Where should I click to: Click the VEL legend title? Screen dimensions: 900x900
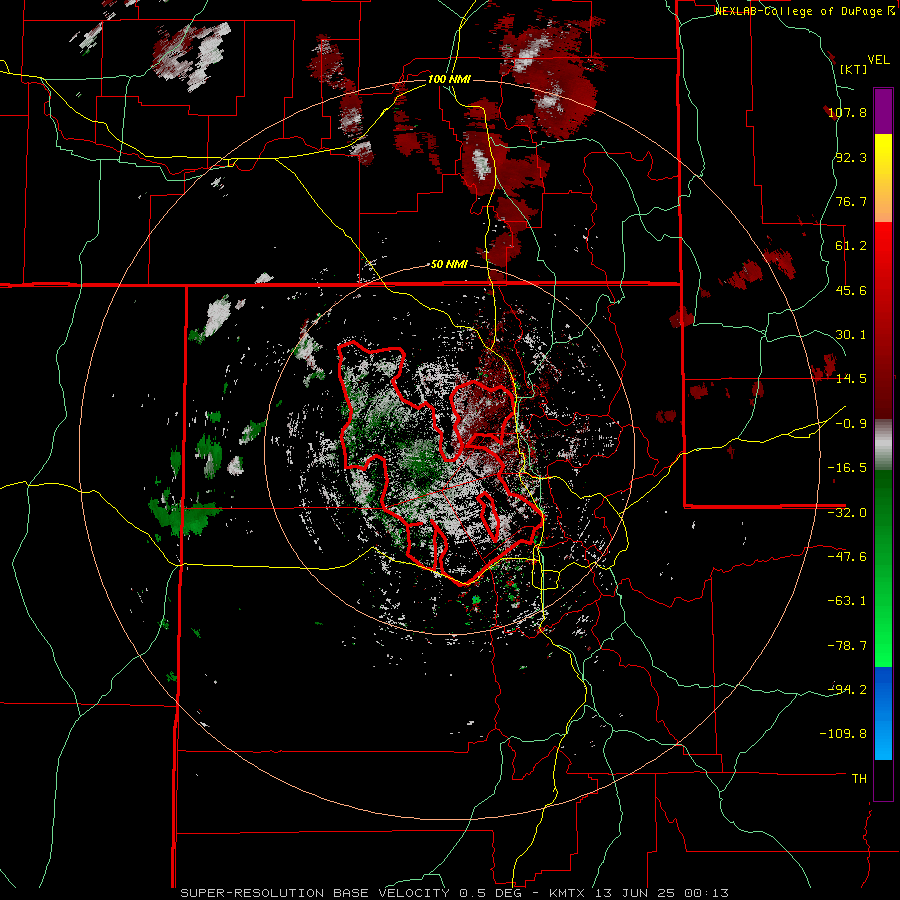click(x=878, y=60)
